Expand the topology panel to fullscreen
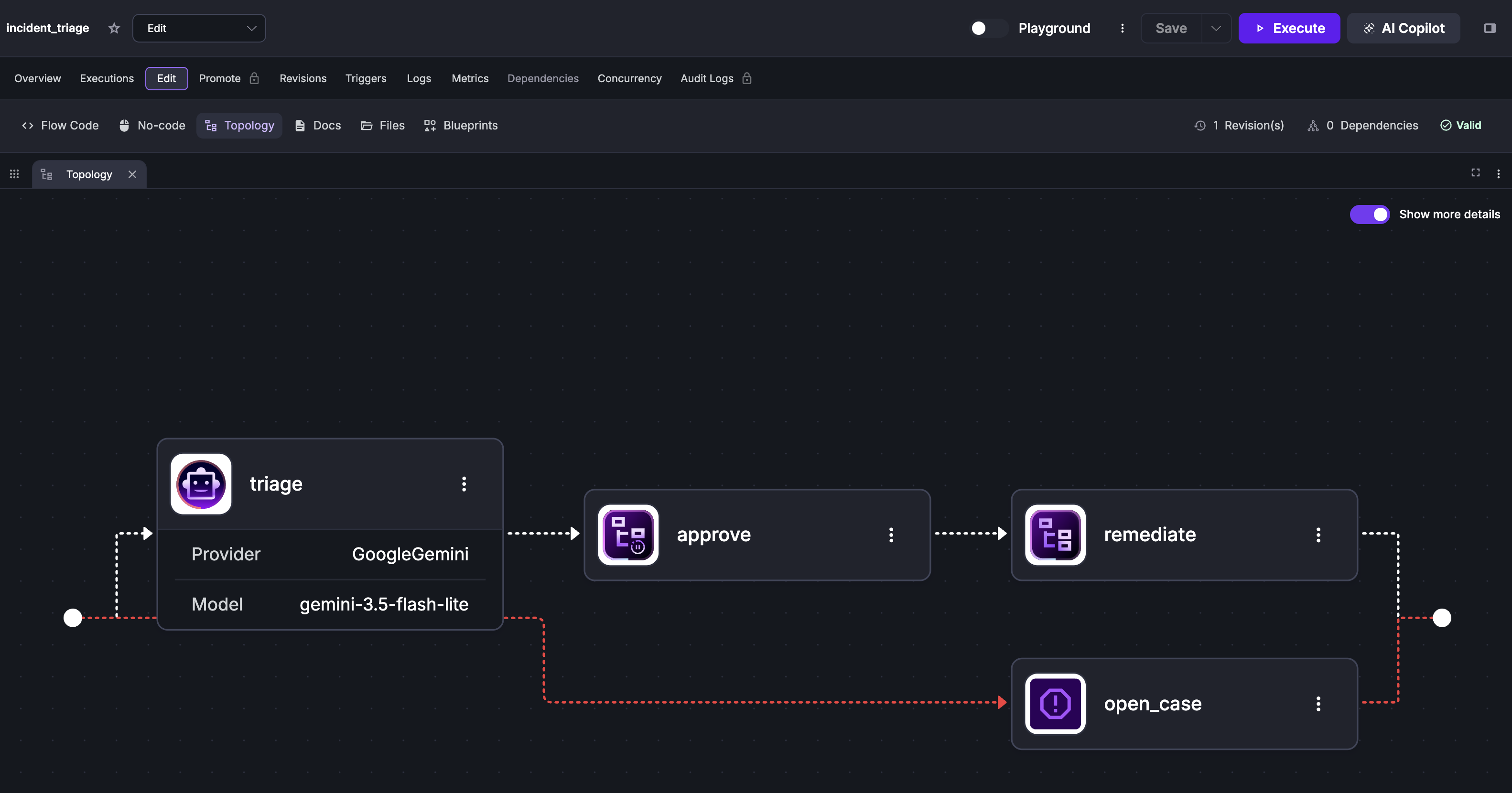1512x793 pixels. (x=1475, y=172)
